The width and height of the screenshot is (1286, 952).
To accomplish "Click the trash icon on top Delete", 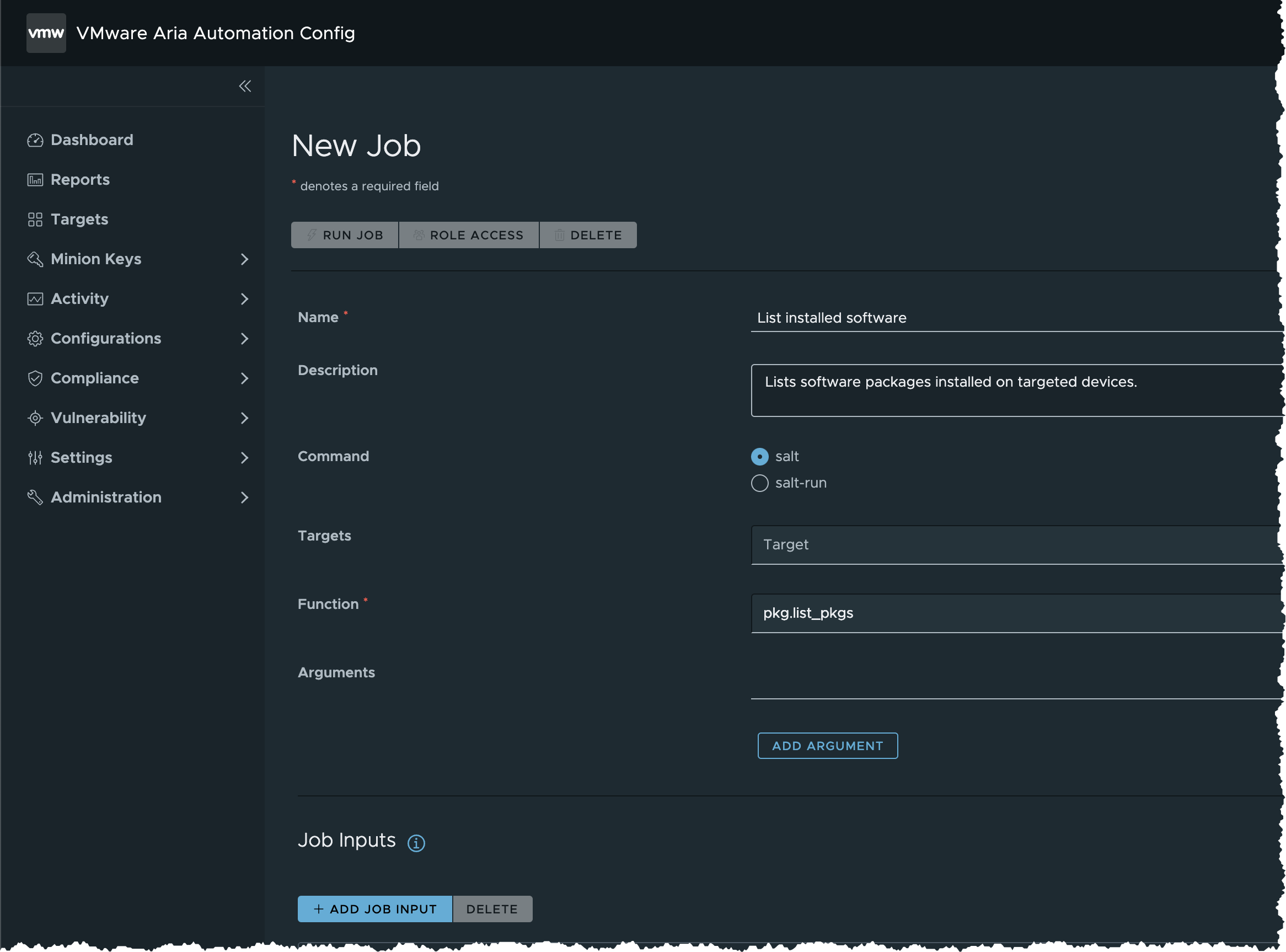I will click(x=560, y=235).
